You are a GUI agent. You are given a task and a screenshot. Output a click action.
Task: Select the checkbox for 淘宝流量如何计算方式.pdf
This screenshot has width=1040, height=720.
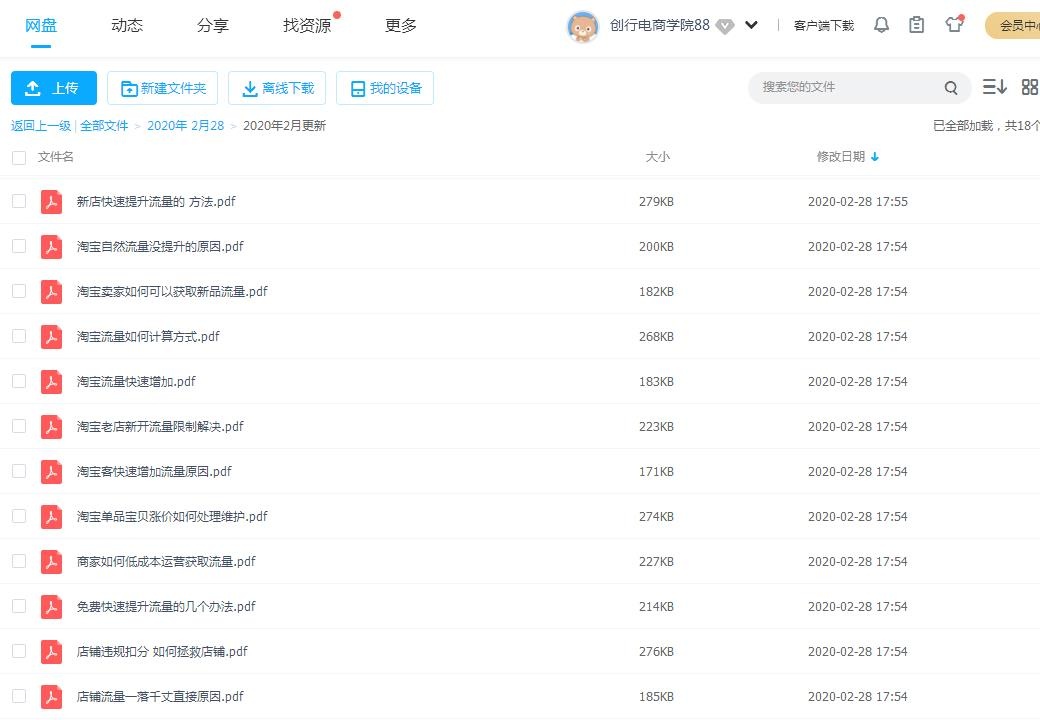click(18, 336)
